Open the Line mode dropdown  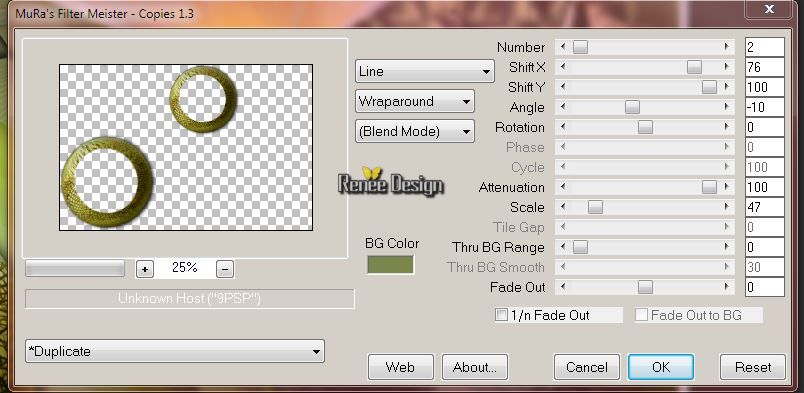pos(425,71)
